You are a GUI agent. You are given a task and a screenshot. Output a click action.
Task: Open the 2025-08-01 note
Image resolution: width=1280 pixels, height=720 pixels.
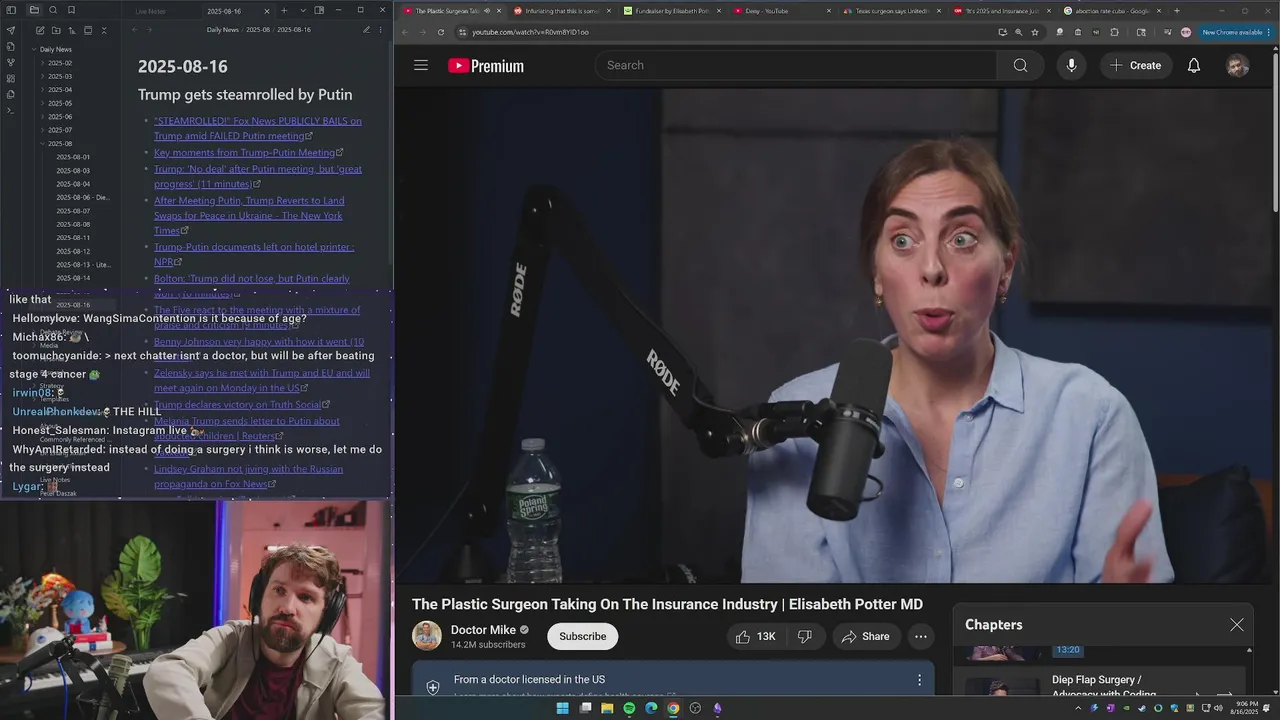click(x=73, y=157)
